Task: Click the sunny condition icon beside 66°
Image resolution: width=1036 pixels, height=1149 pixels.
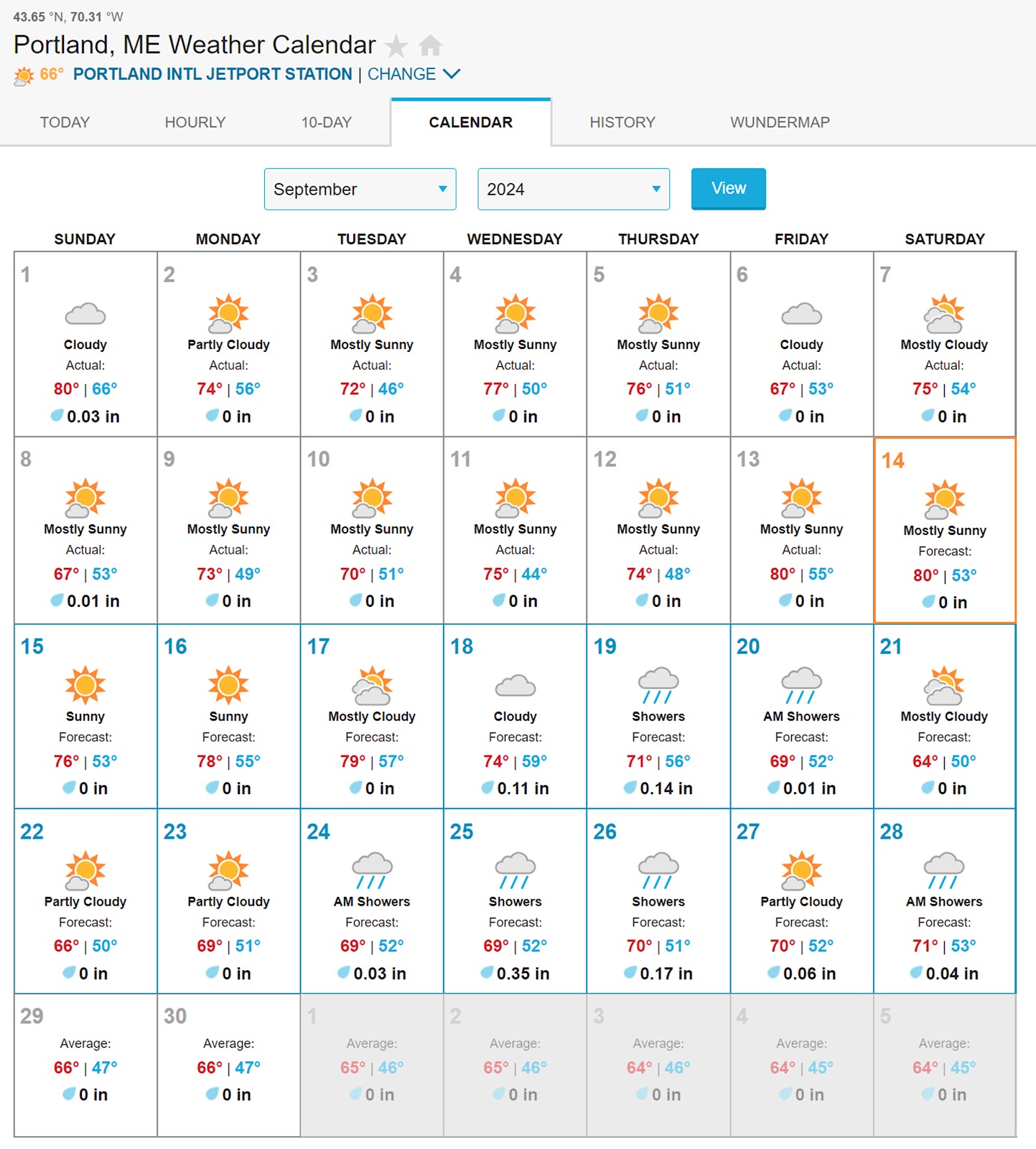Action: [24, 75]
